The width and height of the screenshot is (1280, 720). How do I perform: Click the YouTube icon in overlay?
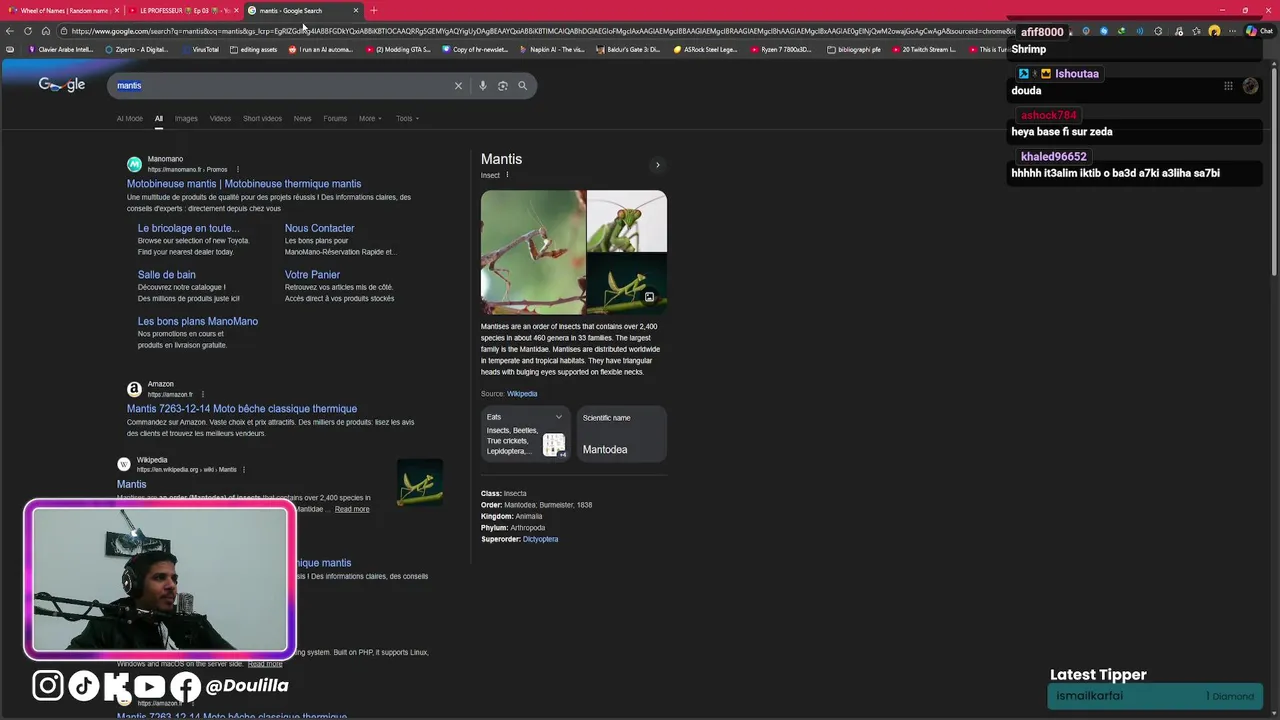pos(149,686)
